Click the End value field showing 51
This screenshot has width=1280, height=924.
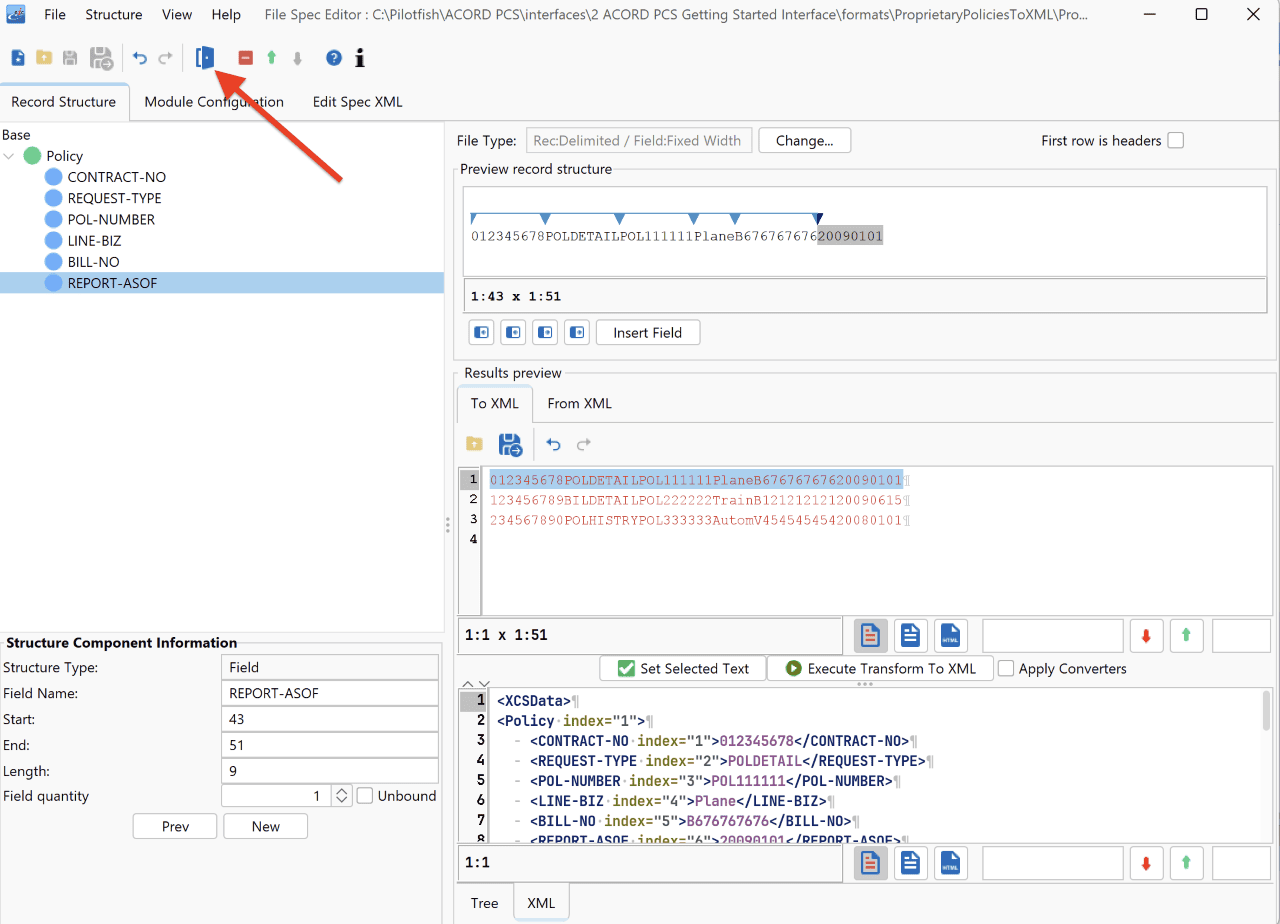329,745
